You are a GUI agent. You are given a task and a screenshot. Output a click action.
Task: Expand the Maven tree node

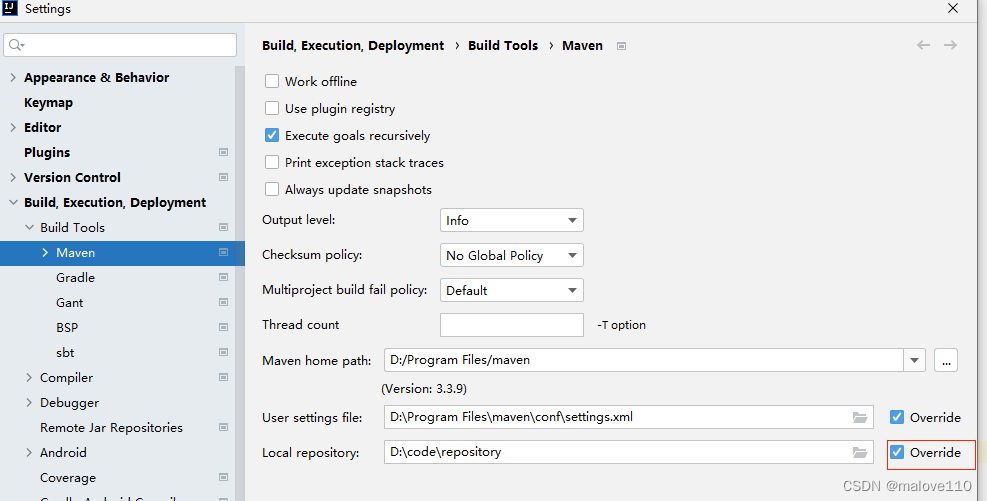click(45, 252)
